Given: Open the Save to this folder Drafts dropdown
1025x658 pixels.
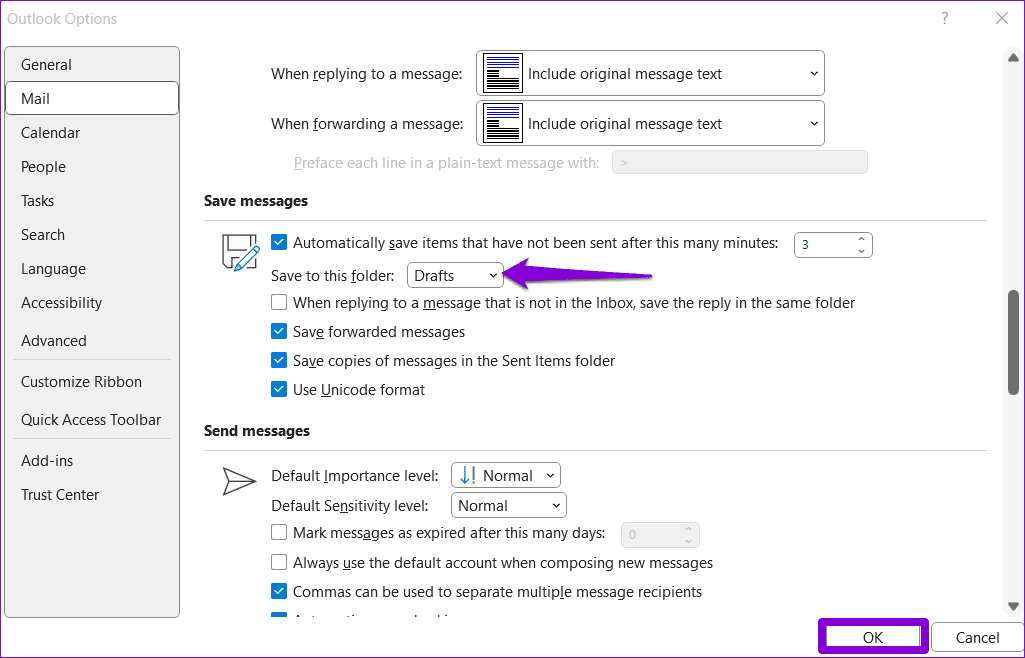Looking at the screenshot, I should [455, 275].
